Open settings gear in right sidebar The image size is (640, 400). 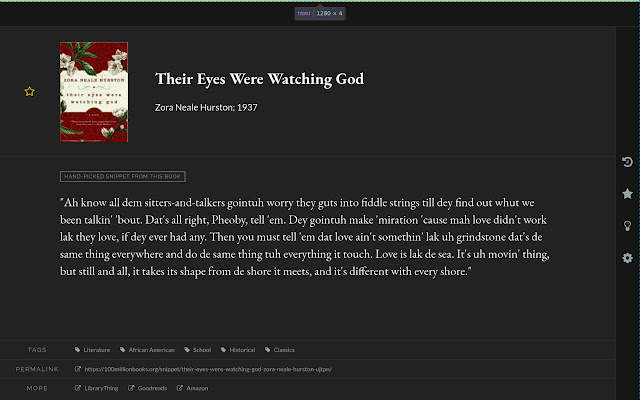tap(627, 258)
